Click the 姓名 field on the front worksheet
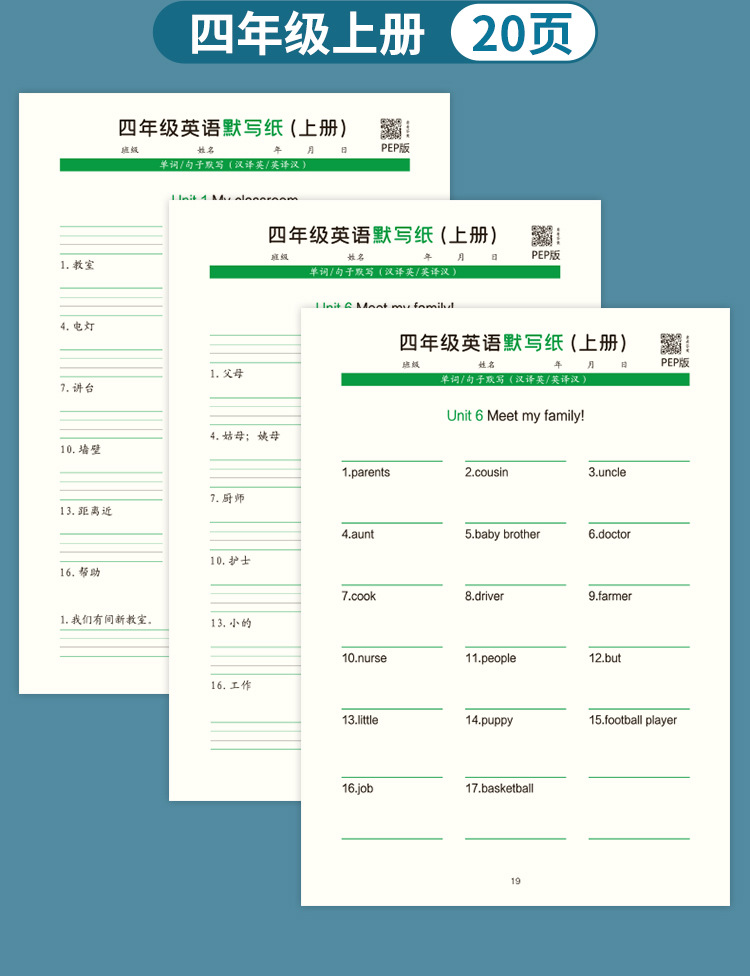 coord(487,365)
